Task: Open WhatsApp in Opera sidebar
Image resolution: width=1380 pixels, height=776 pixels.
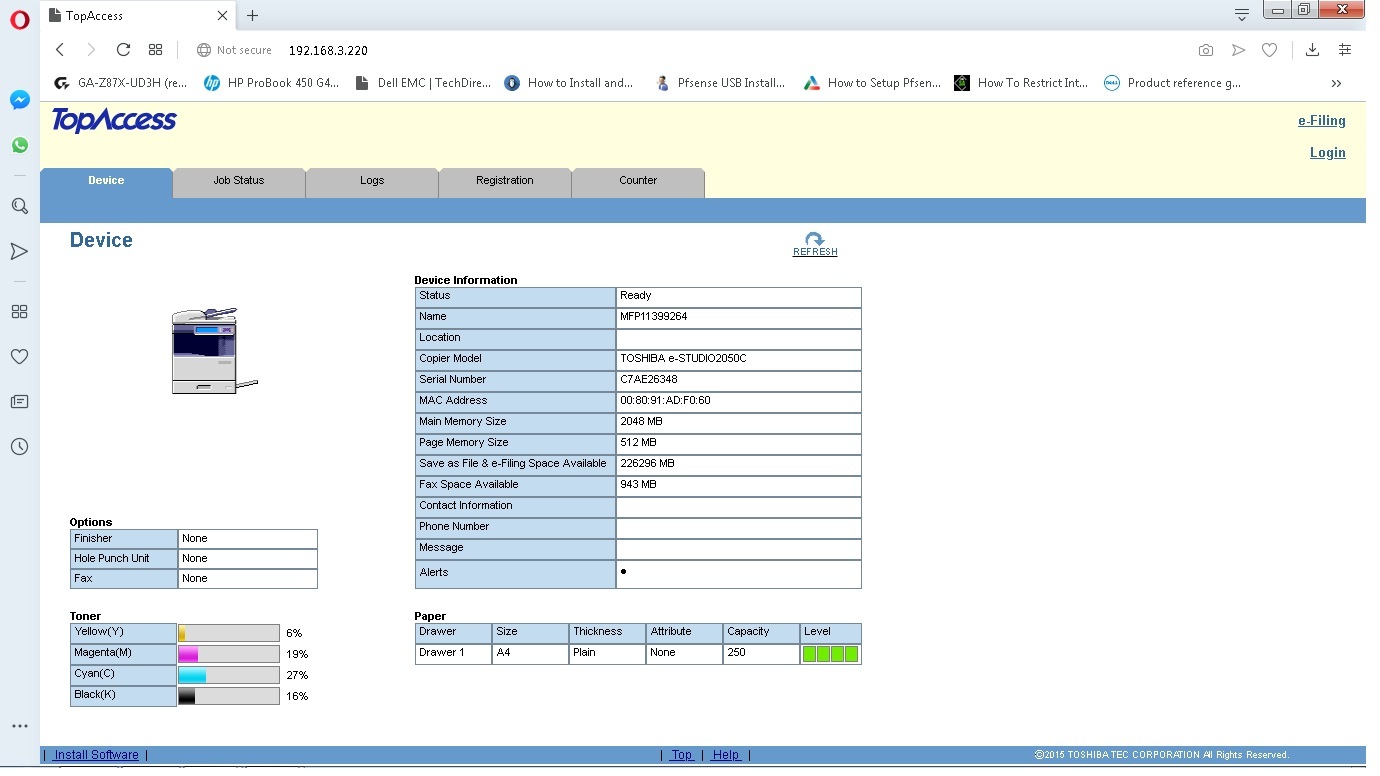Action: tap(19, 145)
